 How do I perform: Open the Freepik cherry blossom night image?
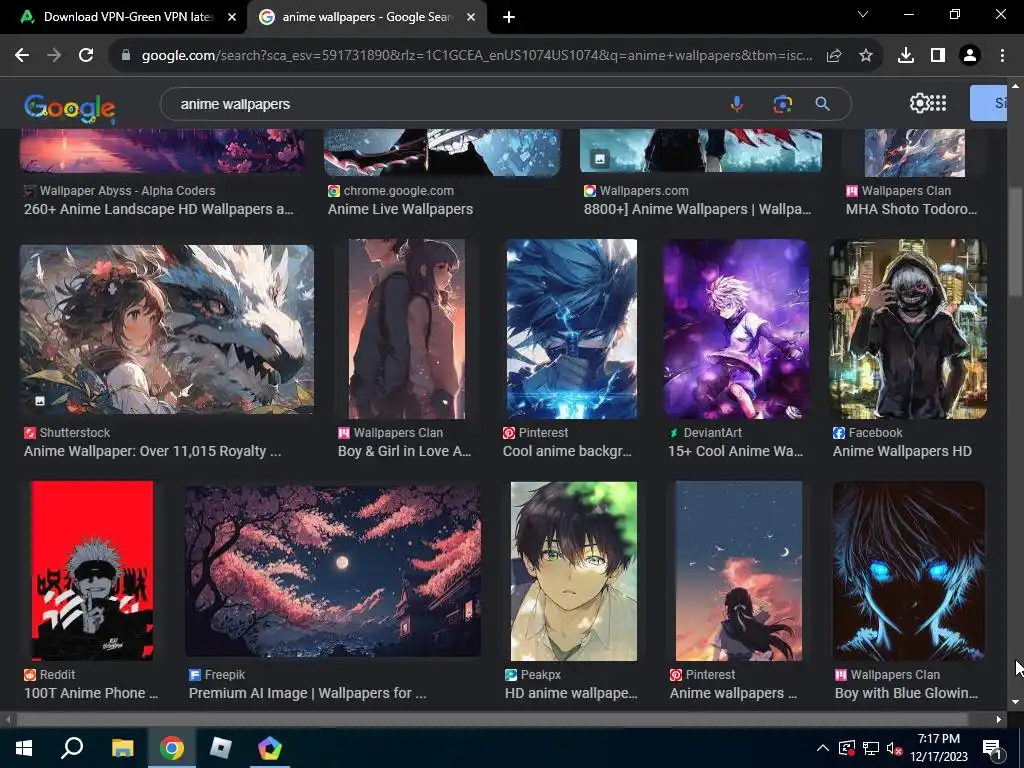tap(333, 571)
